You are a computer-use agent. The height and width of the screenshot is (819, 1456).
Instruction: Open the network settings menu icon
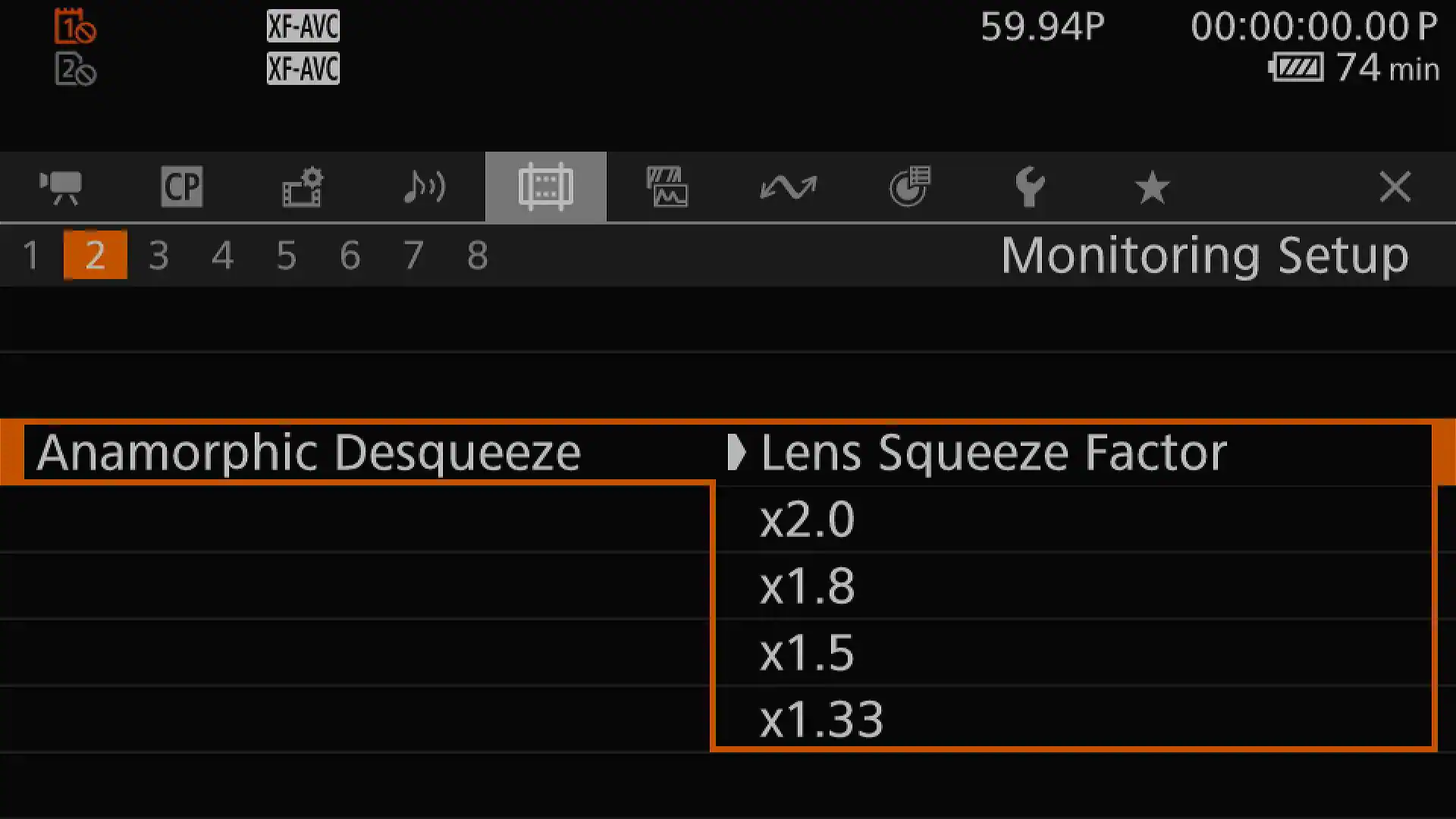click(788, 187)
